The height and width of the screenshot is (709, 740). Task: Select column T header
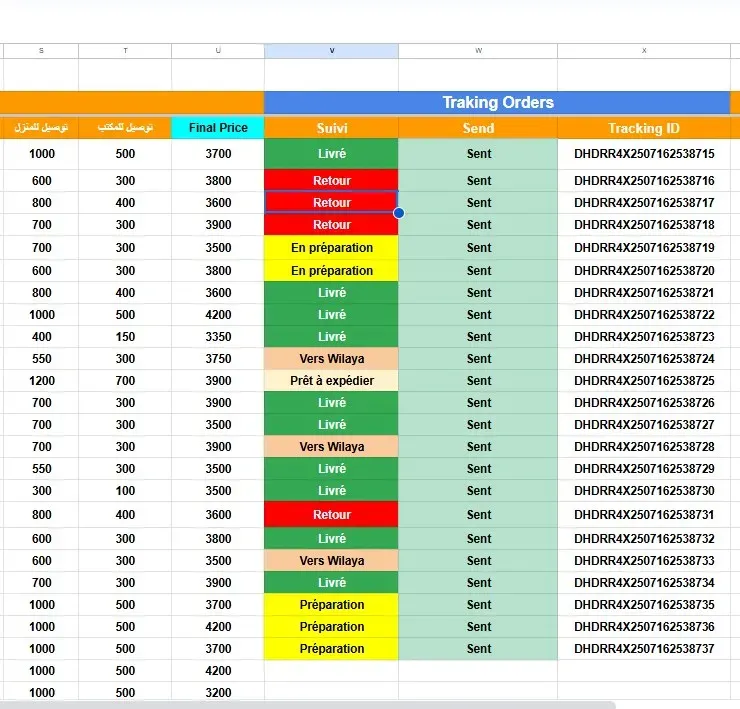click(125, 51)
